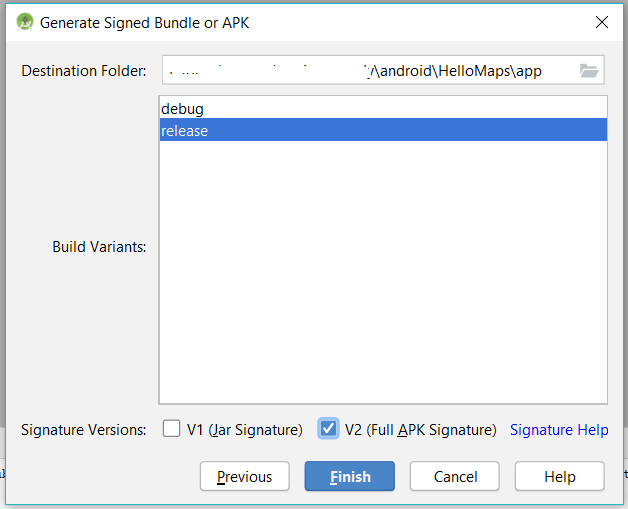The image size is (628, 509).
Task: Select the debug build variant
Action: (x=383, y=109)
